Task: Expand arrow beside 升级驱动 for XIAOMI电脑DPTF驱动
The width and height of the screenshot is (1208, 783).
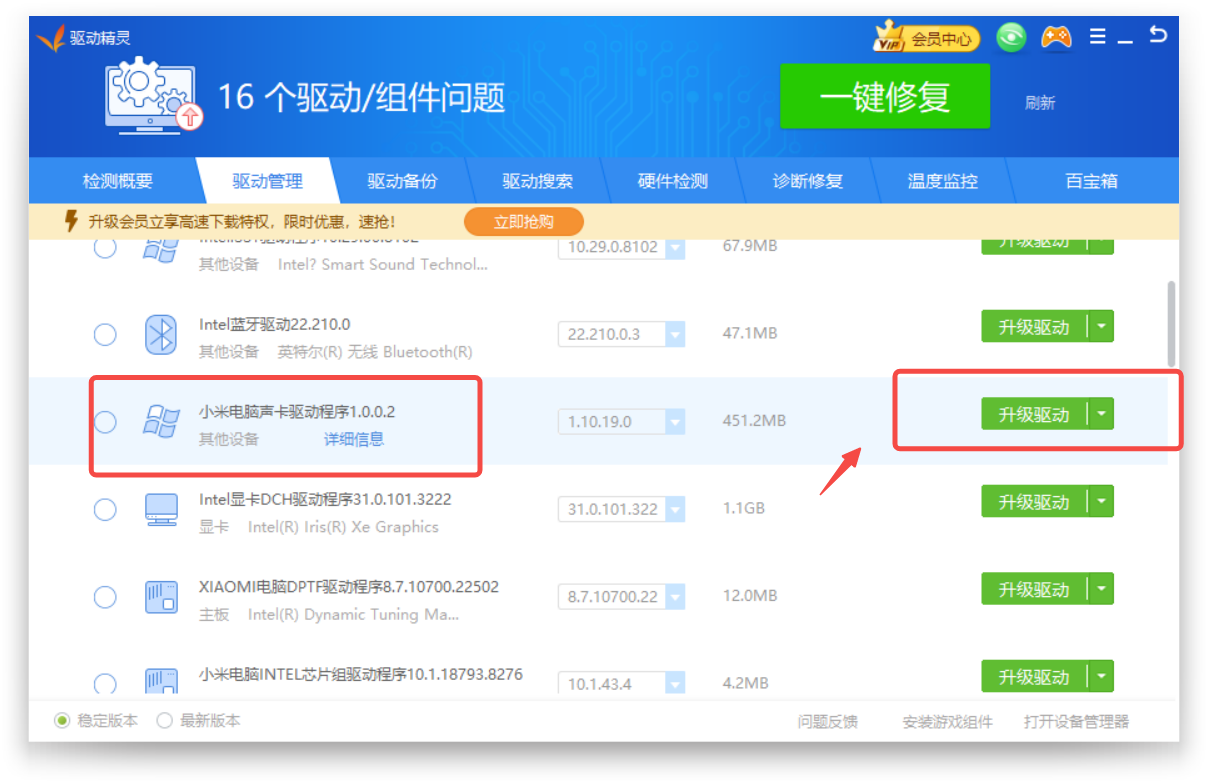Action: coord(1101,589)
